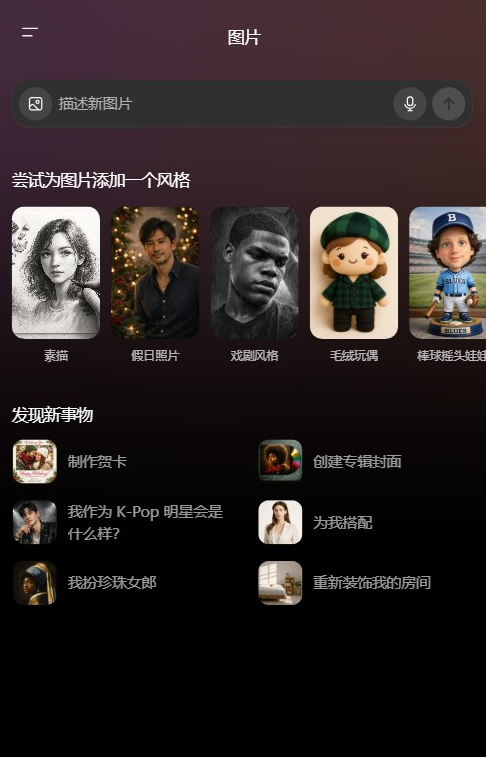Open 我作为 K-Pop 明星会是什么样 suggestion
Viewport: 486px width, 757px height.
[145, 522]
